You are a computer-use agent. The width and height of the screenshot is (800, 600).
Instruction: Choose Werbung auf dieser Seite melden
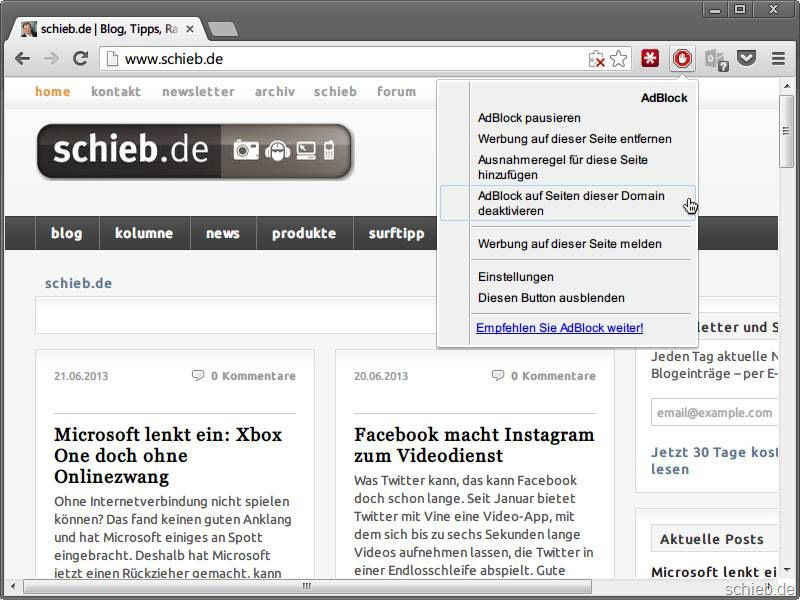[x=569, y=244]
